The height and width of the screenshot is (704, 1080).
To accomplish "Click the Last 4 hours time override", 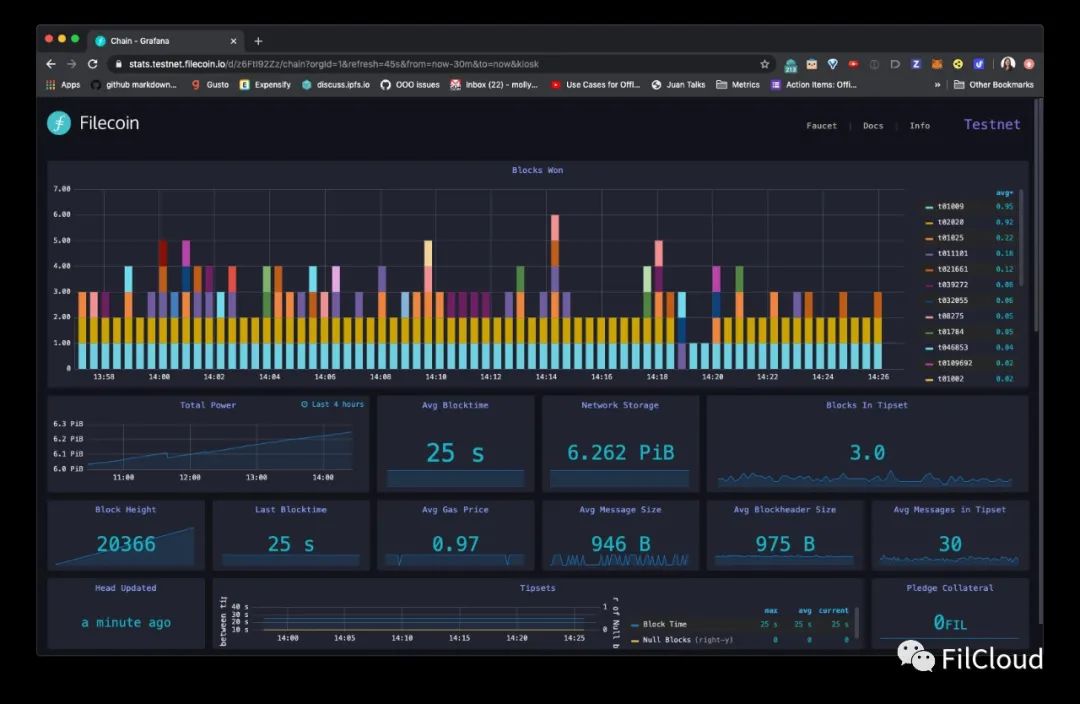I will tap(332, 404).
